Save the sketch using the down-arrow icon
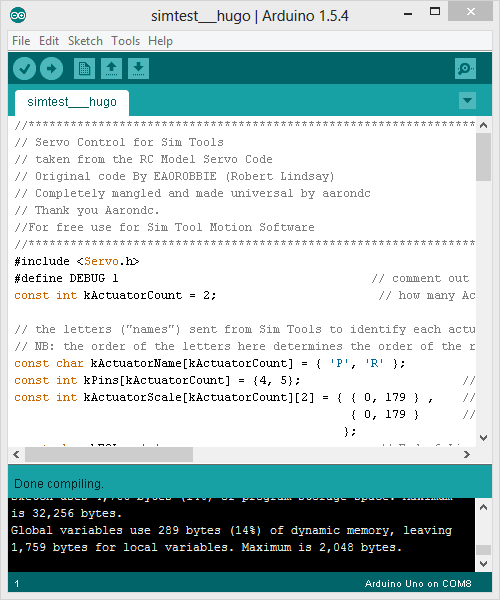The height and width of the screenshot is (600, 500). (138, 69)
